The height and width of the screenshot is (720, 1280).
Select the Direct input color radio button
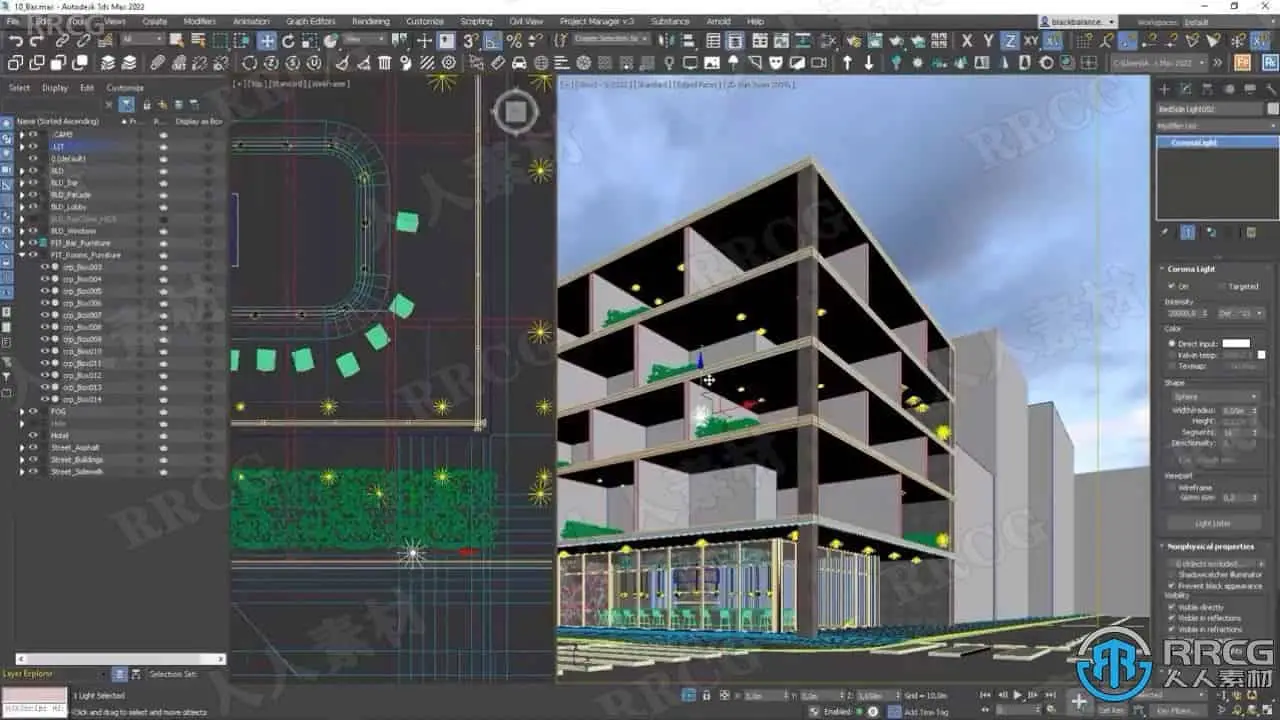pos(1172,343)
